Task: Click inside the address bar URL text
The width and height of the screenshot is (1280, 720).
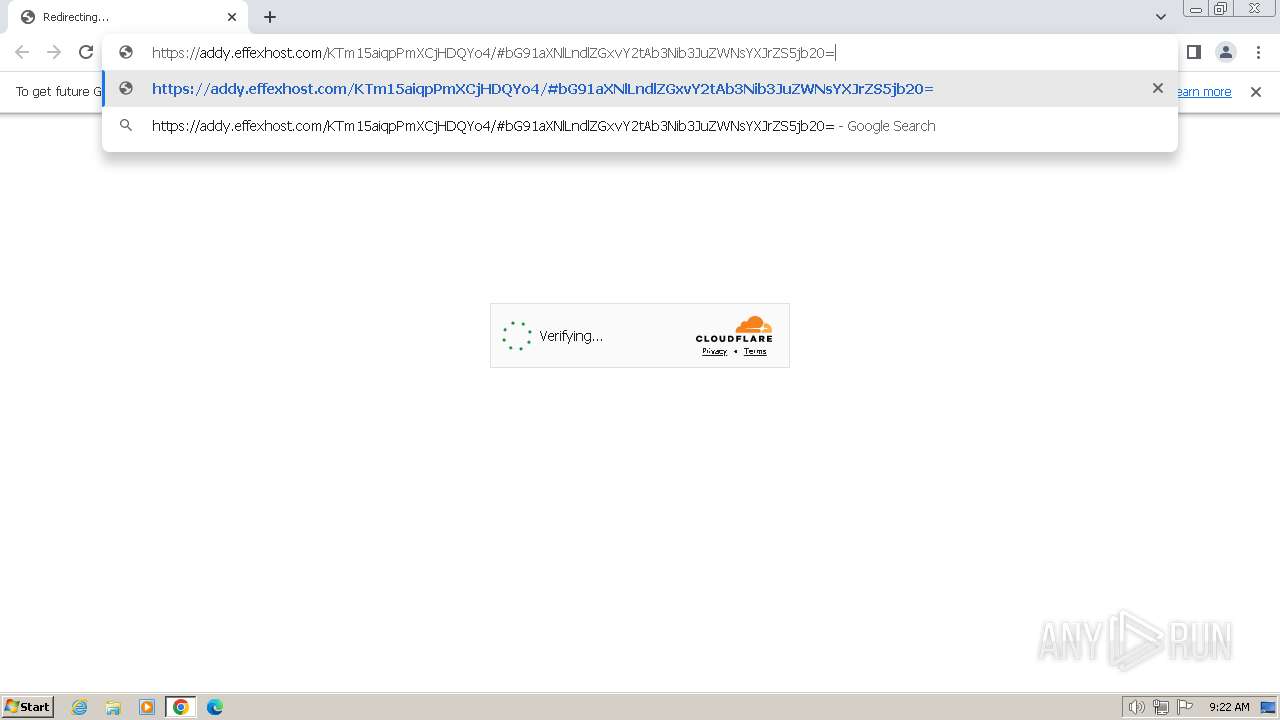Action: tap(493, 53)
